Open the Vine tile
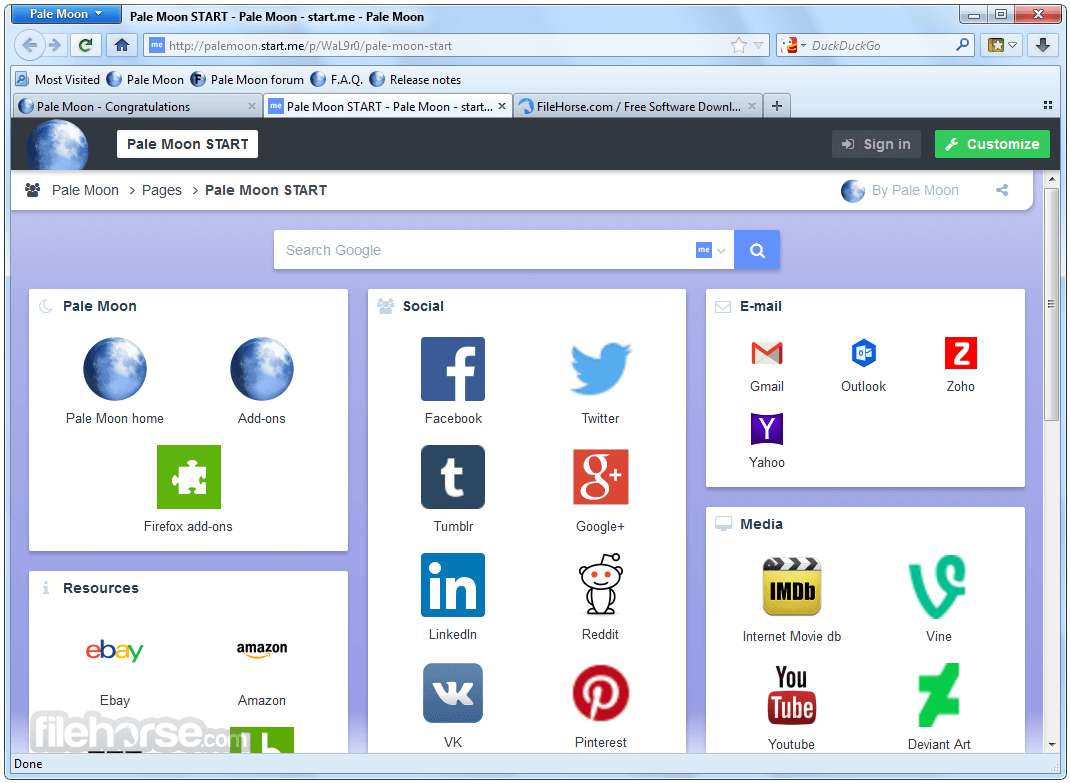 tap(938, 586)
